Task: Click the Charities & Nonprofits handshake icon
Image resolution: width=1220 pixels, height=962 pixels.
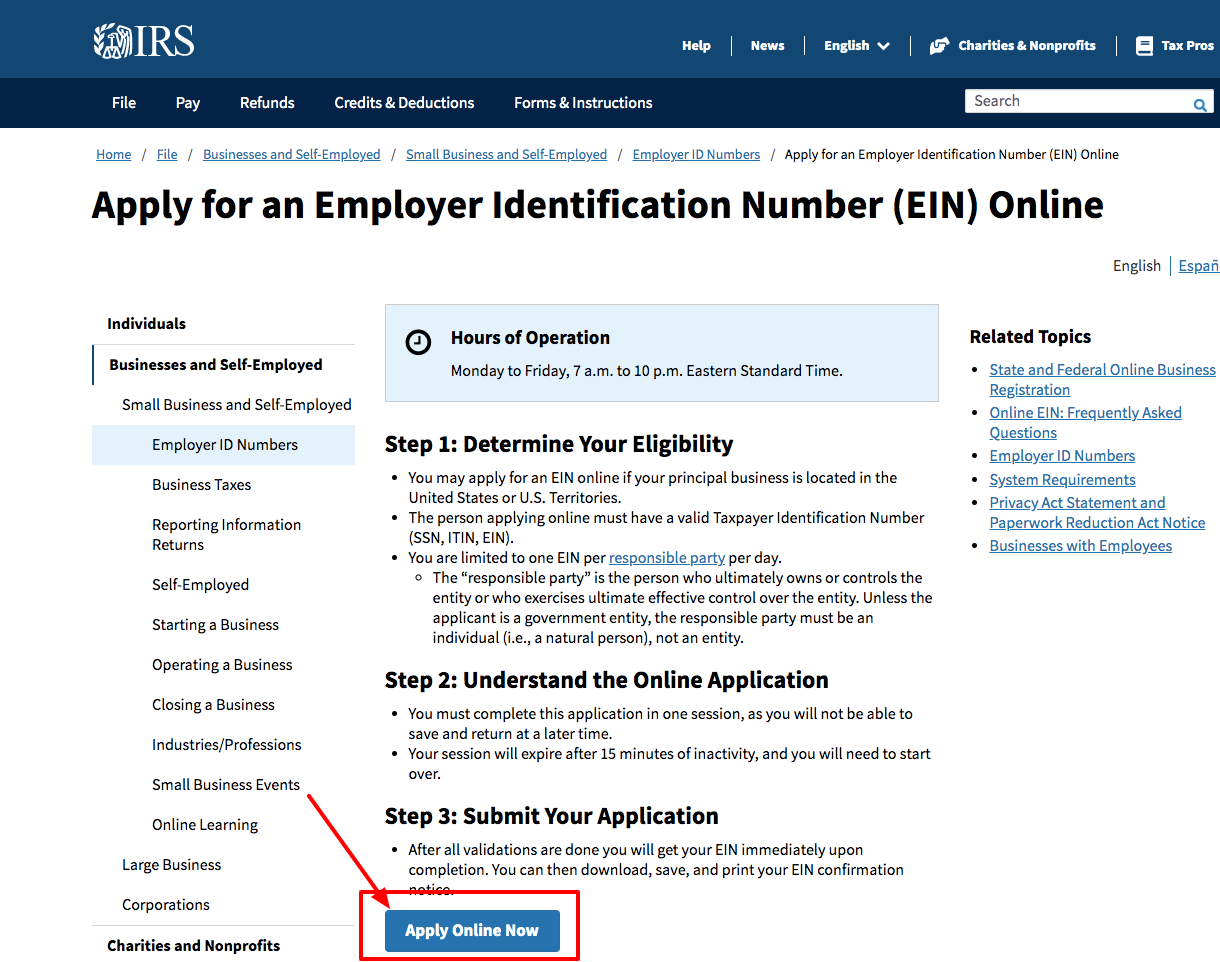Action: pyautogui.click(x=940, y=45)
